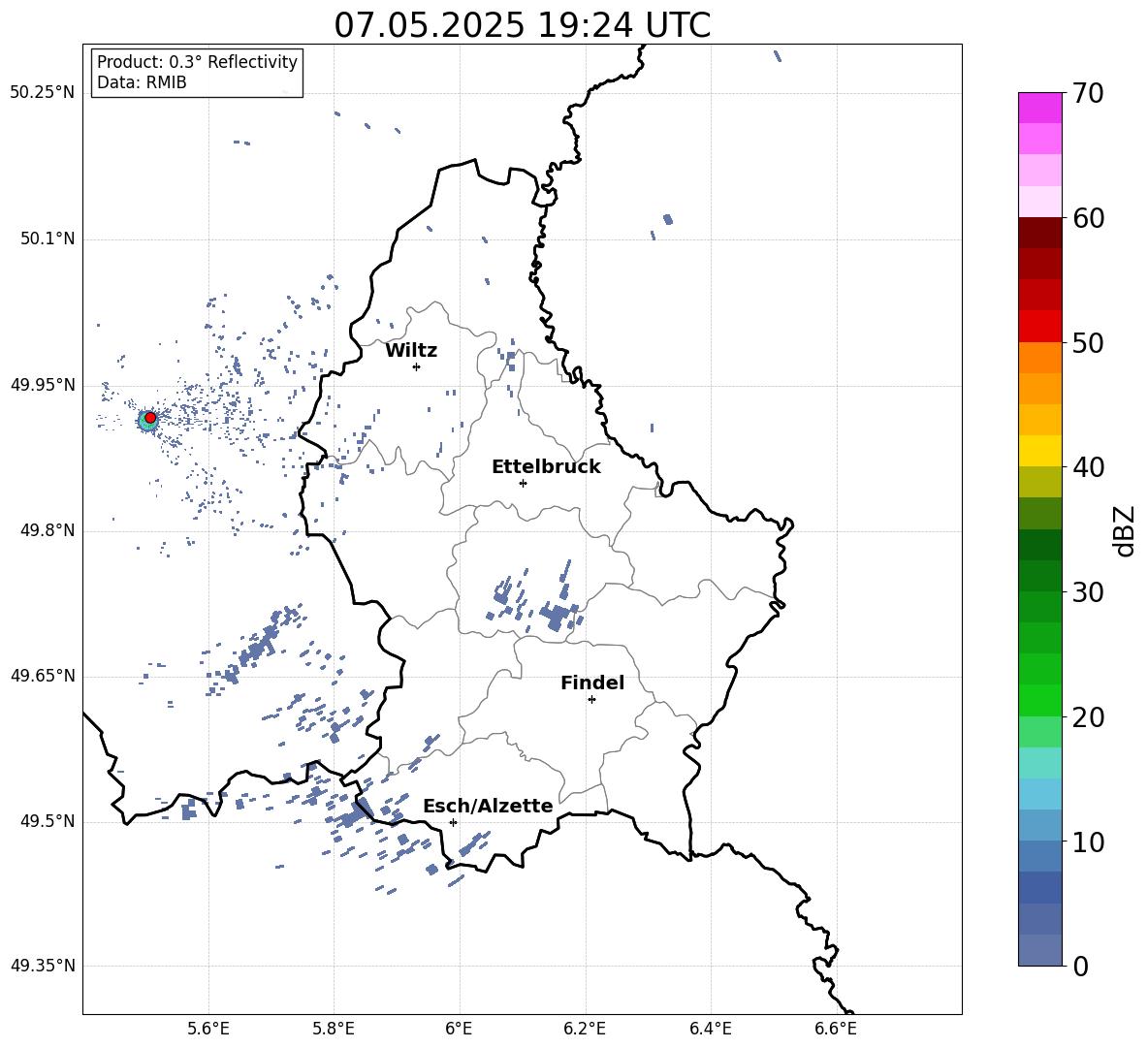Click the Findel station cross marker
Image resolution: width=1148 pixels, height=1048 pixels.
tap(591, 700)
